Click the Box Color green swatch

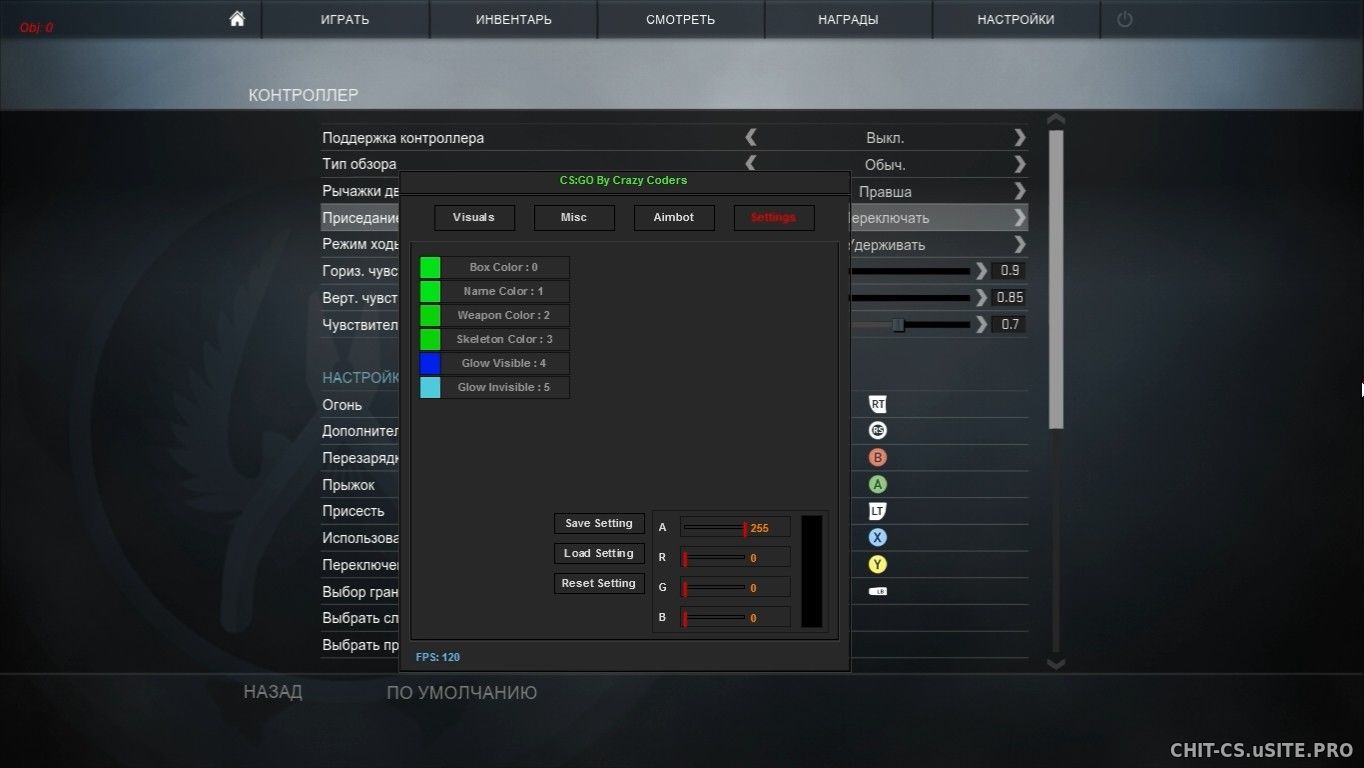coord(430,267)
